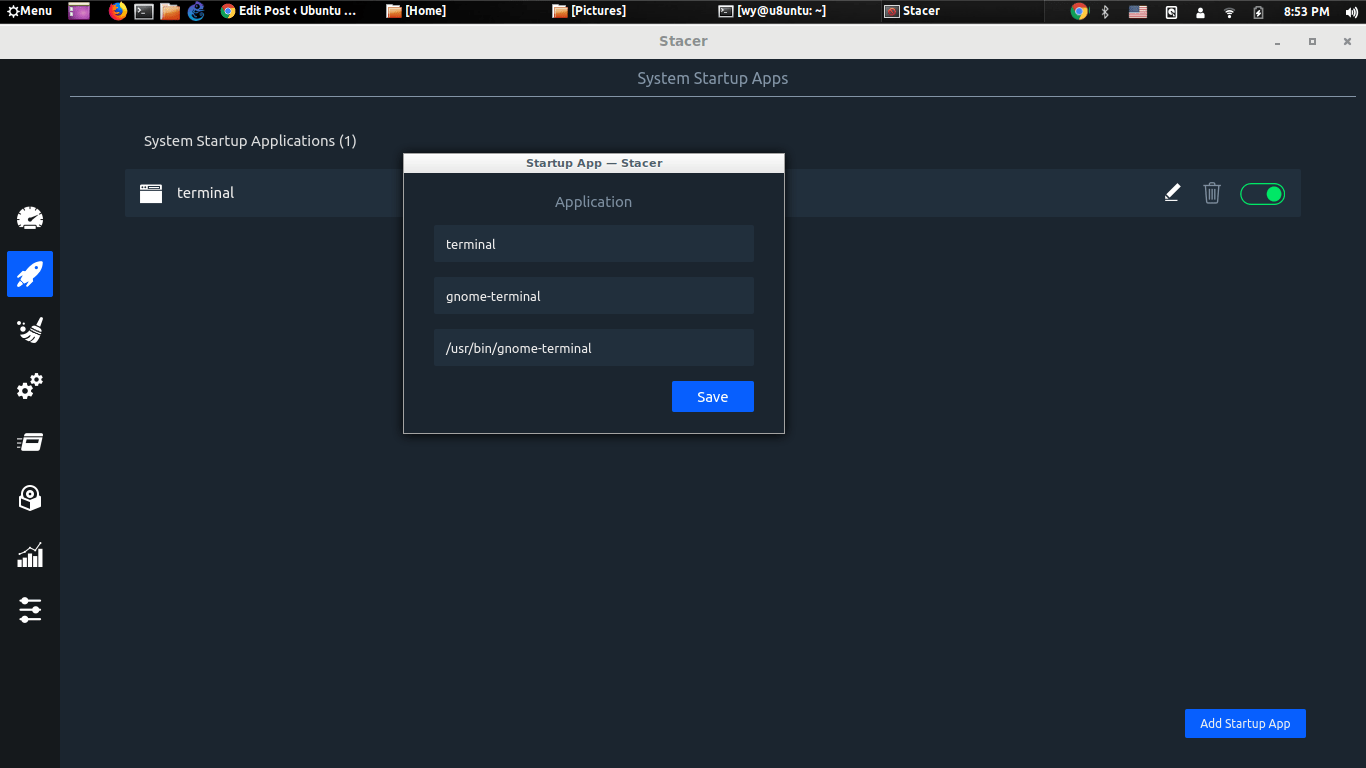The image size is (1366, 768).
Task: Open the Wi-Fi network indicator
Action: (x=1229, y=11)
